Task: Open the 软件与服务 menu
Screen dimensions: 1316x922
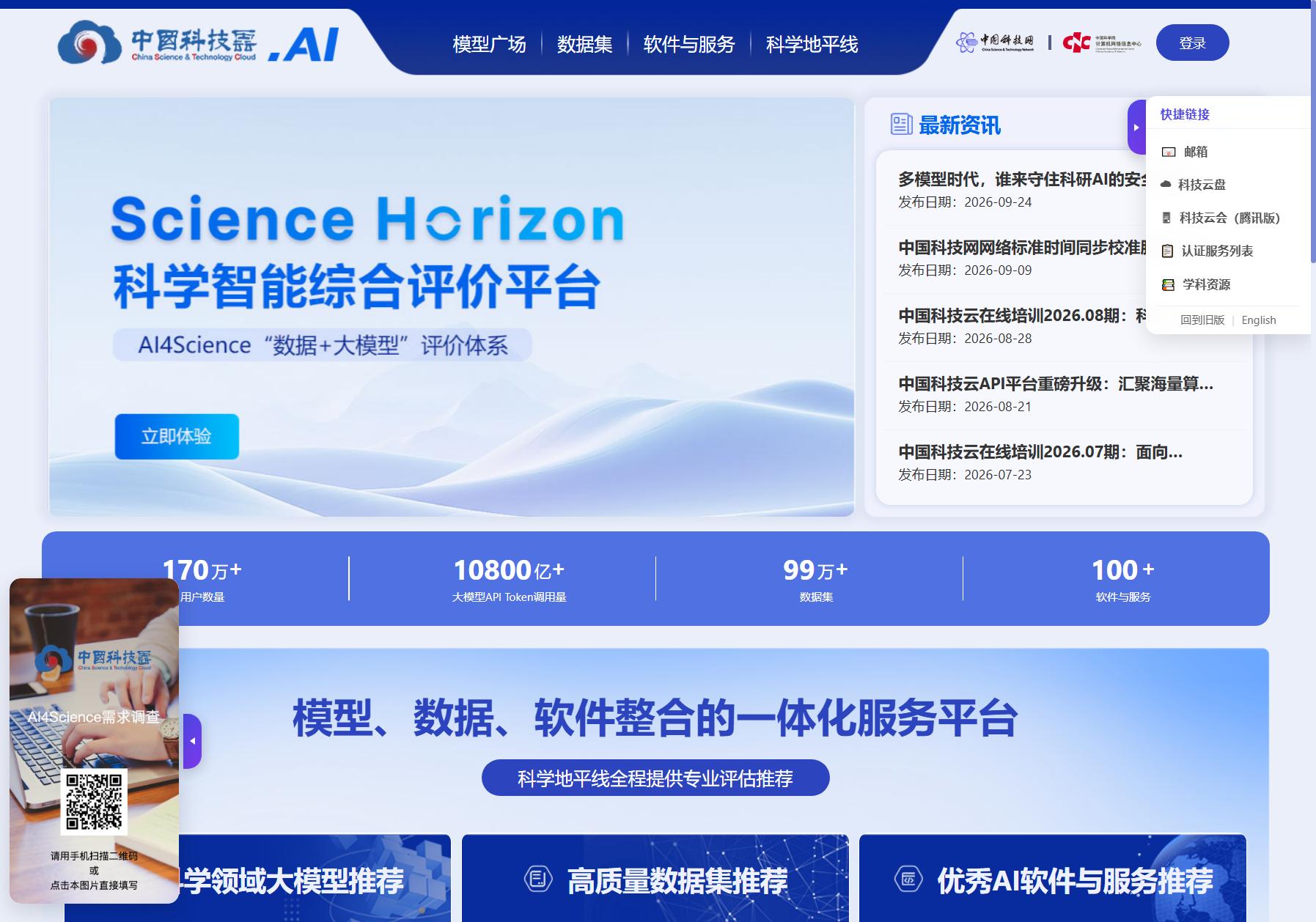Action: 689,44
